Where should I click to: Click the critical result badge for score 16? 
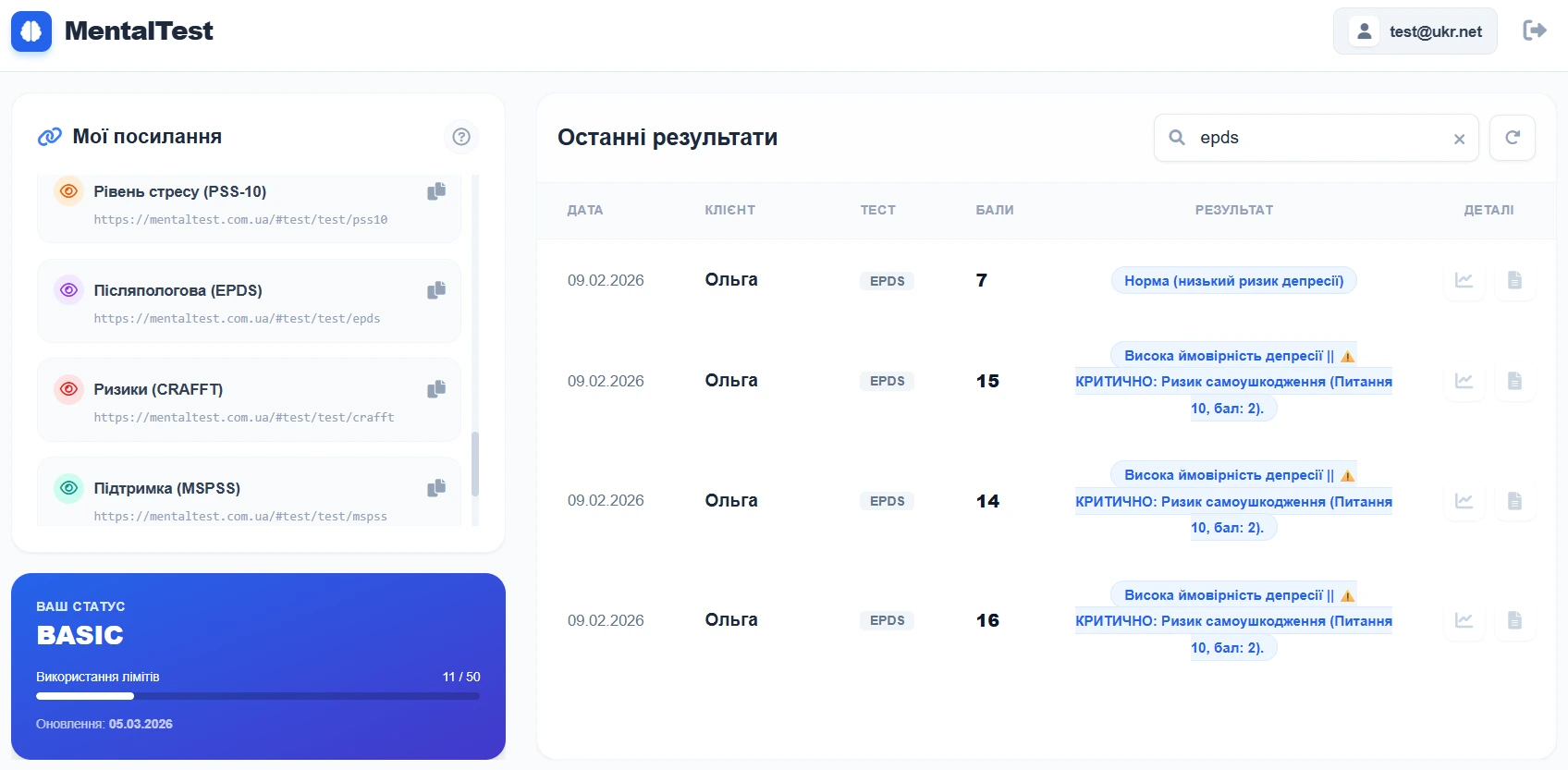point(1234,621)
